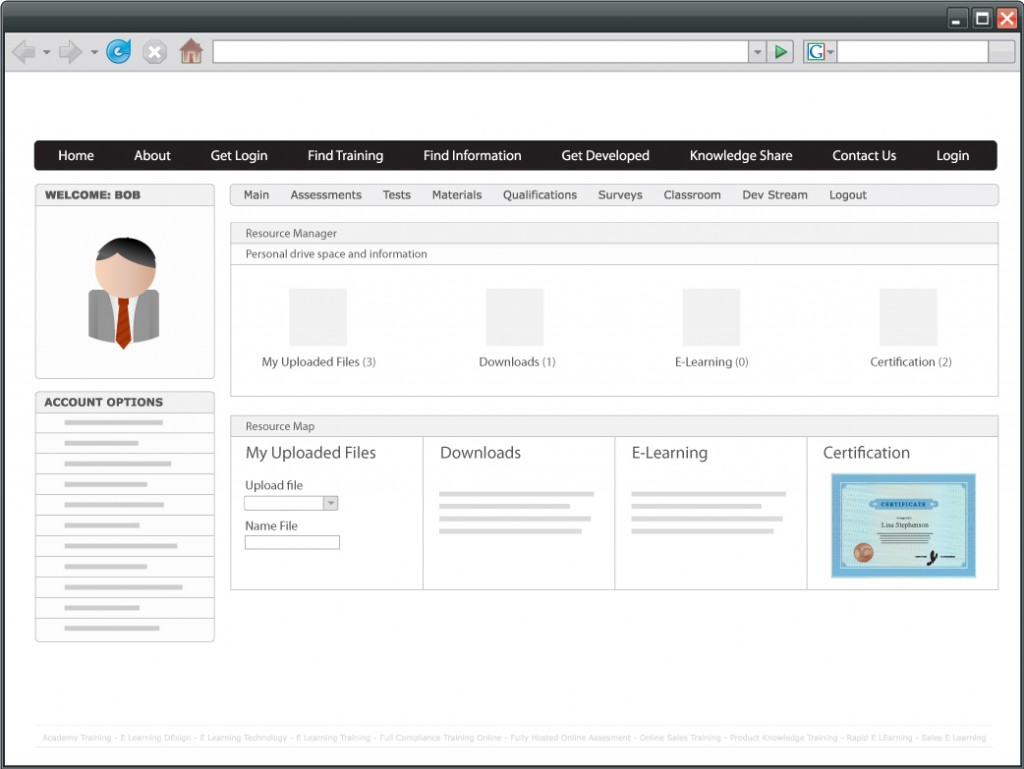Click the Logout link
1024x769 pixels.
(x=848, y=195)
